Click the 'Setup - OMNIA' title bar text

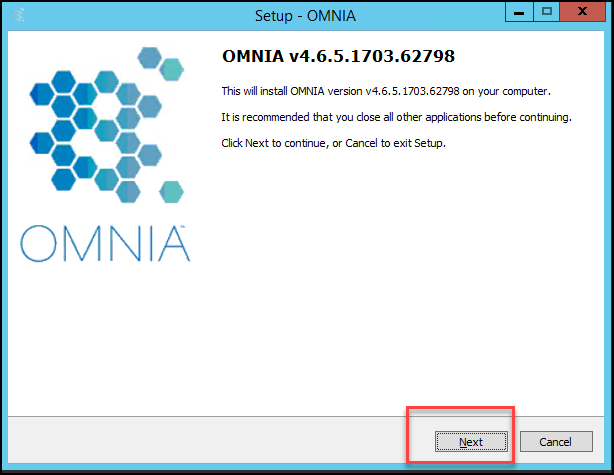[305, 16]
